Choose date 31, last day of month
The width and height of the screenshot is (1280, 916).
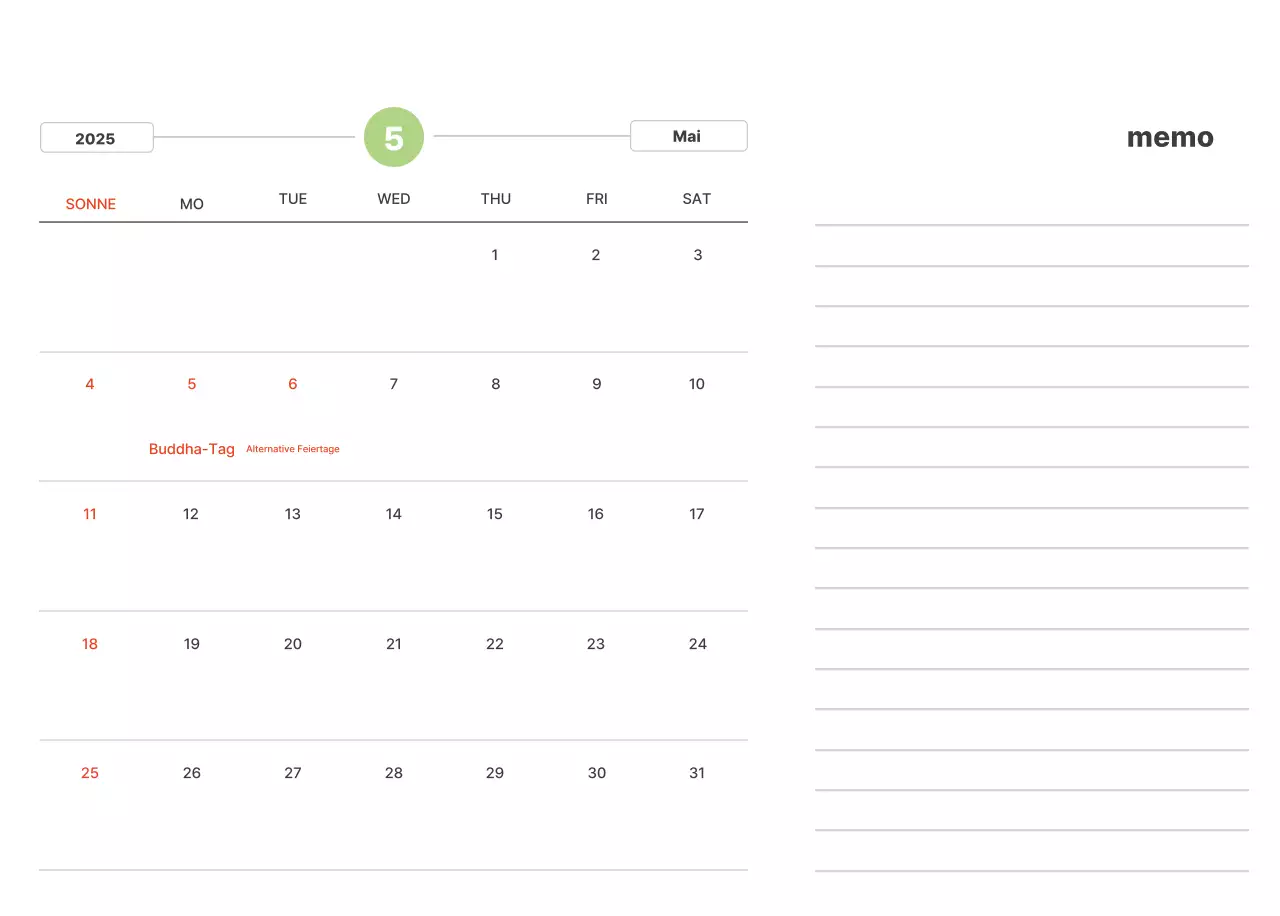[x=697, y=773]
